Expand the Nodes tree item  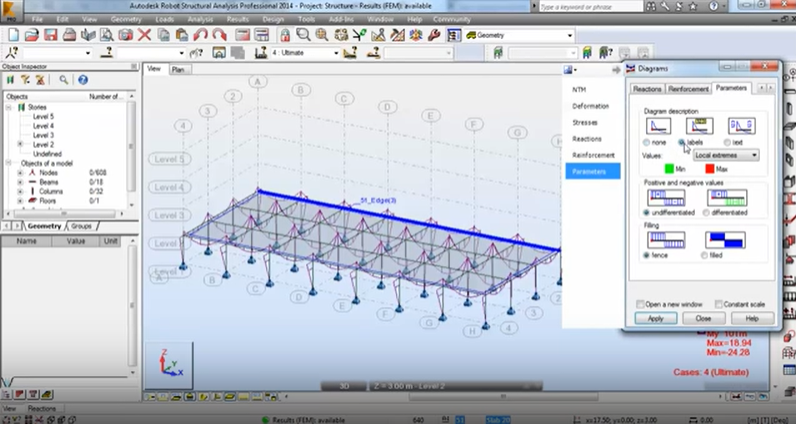point(20,172)
